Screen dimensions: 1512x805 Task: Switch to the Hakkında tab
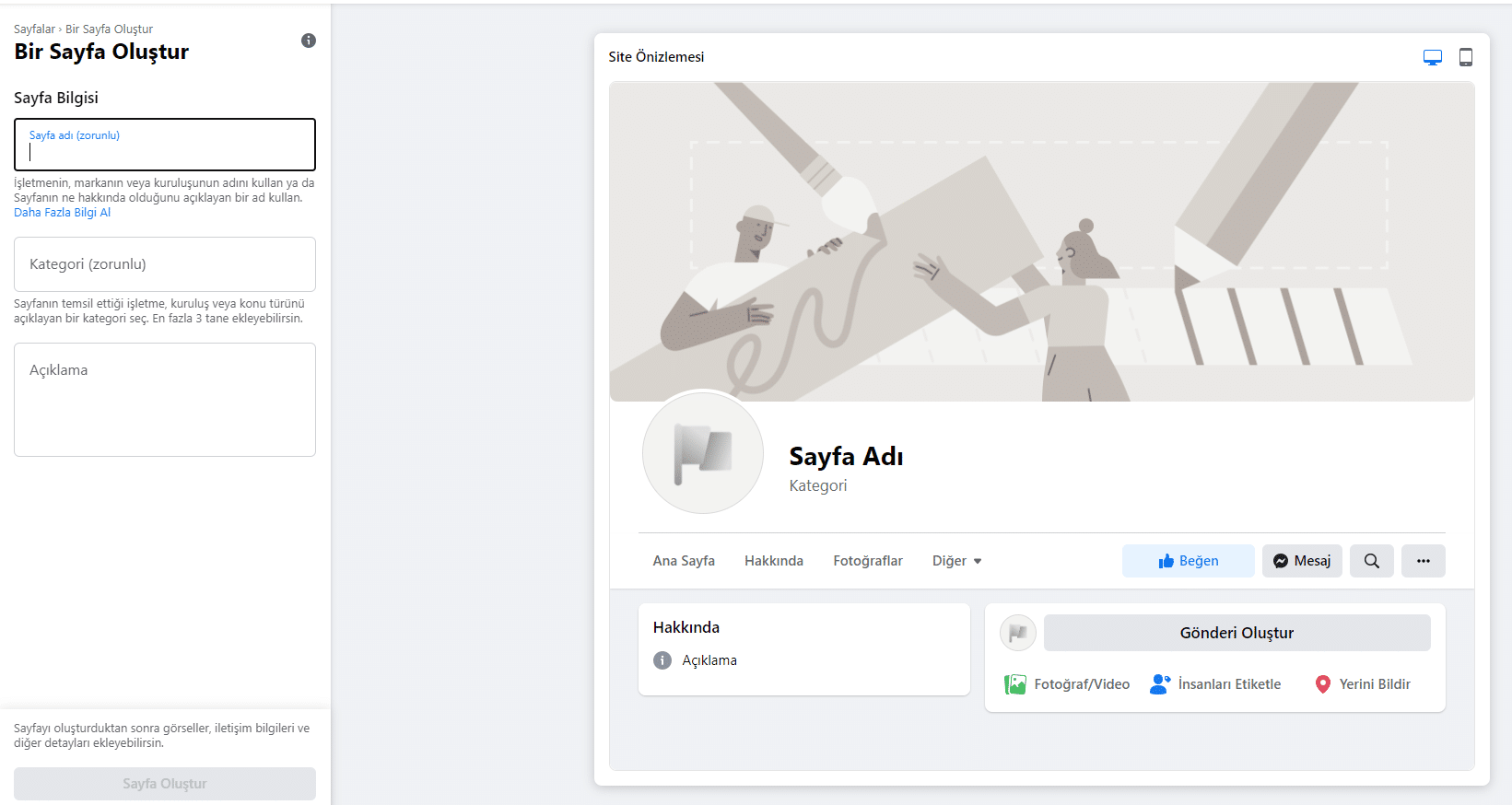point(774,561)
